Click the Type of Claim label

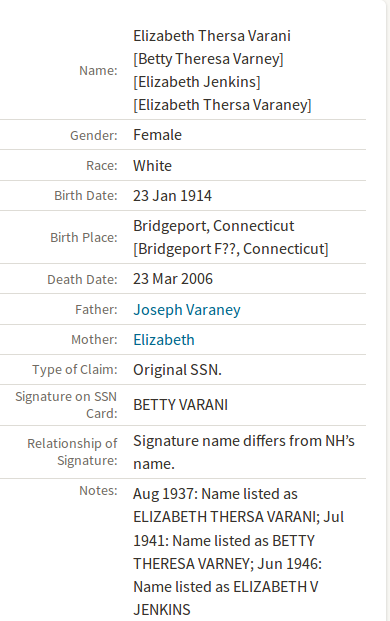pyautogui.click(x=75, y=370)
